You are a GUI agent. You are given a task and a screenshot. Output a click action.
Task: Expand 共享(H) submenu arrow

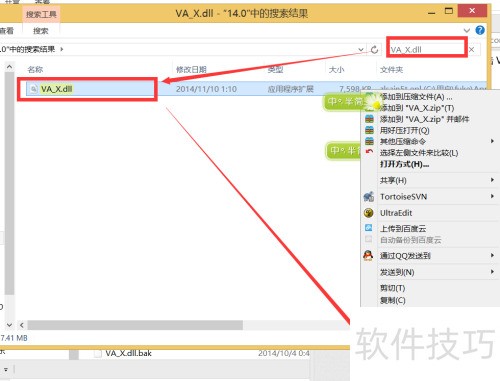(x=492, y=180)
